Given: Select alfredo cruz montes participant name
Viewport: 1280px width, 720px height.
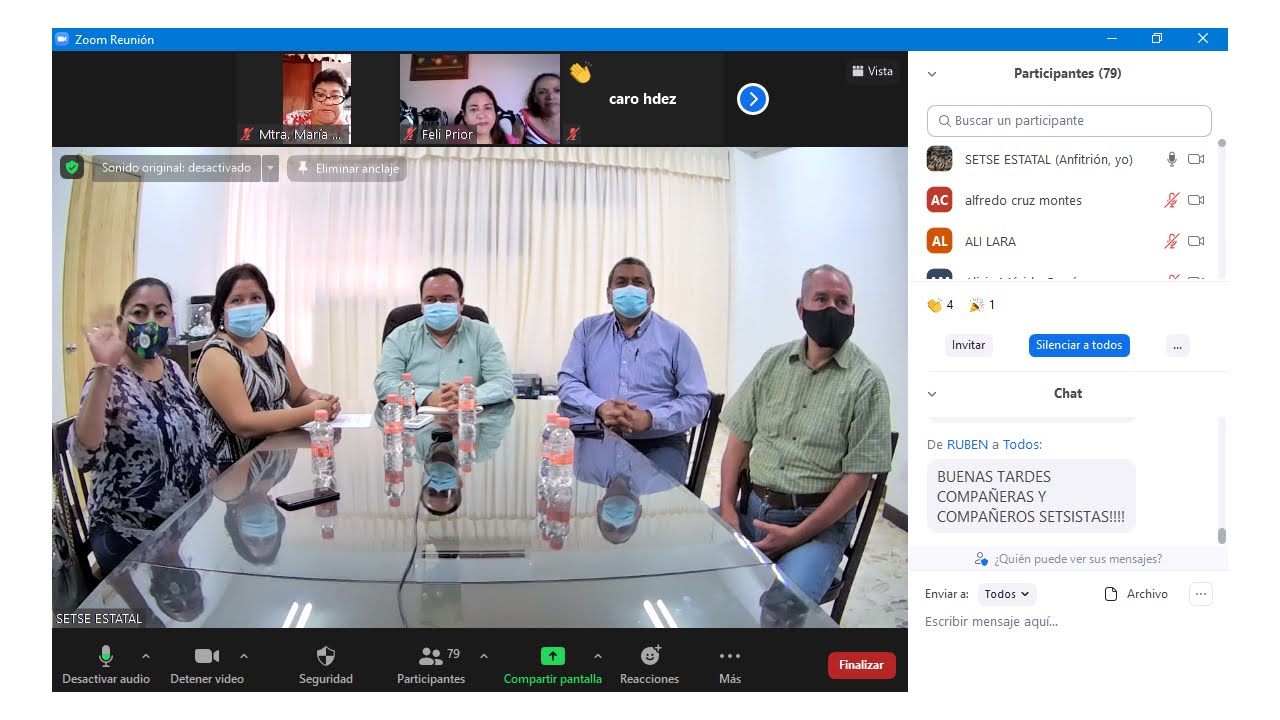Looking at the screenshot, I should 1023,200.
